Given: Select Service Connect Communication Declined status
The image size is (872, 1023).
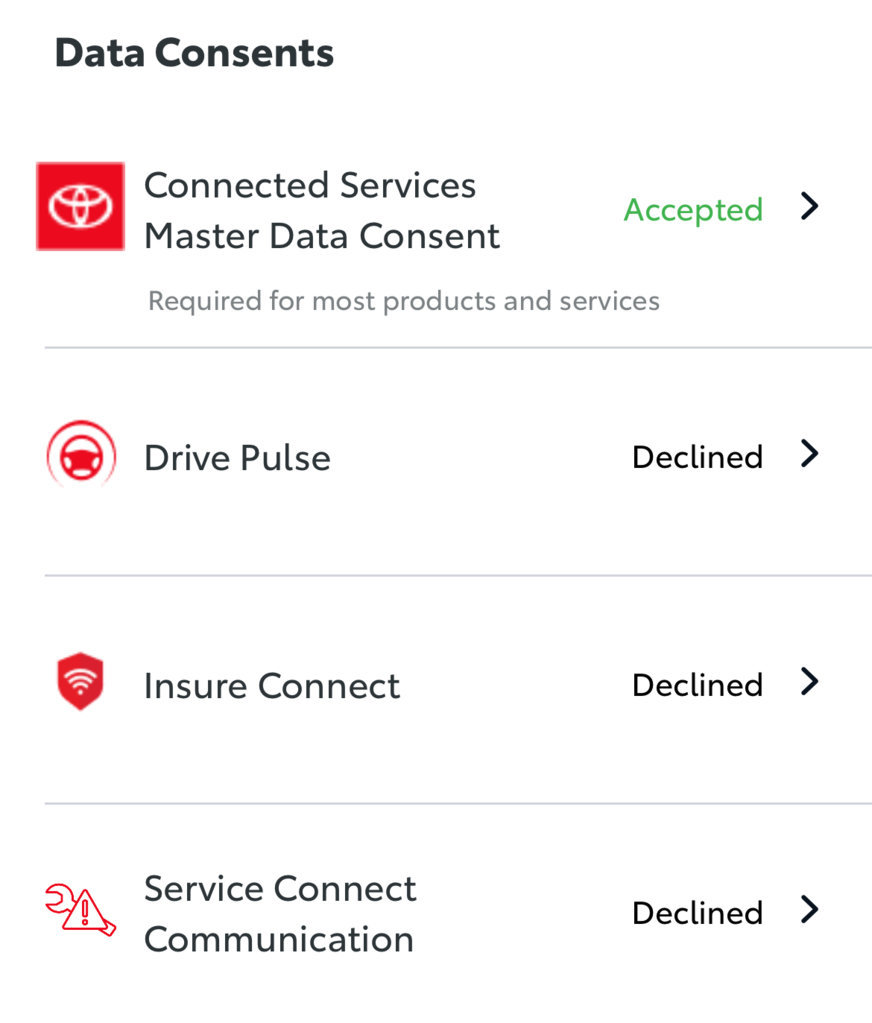Looking at the screenshot, I should tap(698, 913).
